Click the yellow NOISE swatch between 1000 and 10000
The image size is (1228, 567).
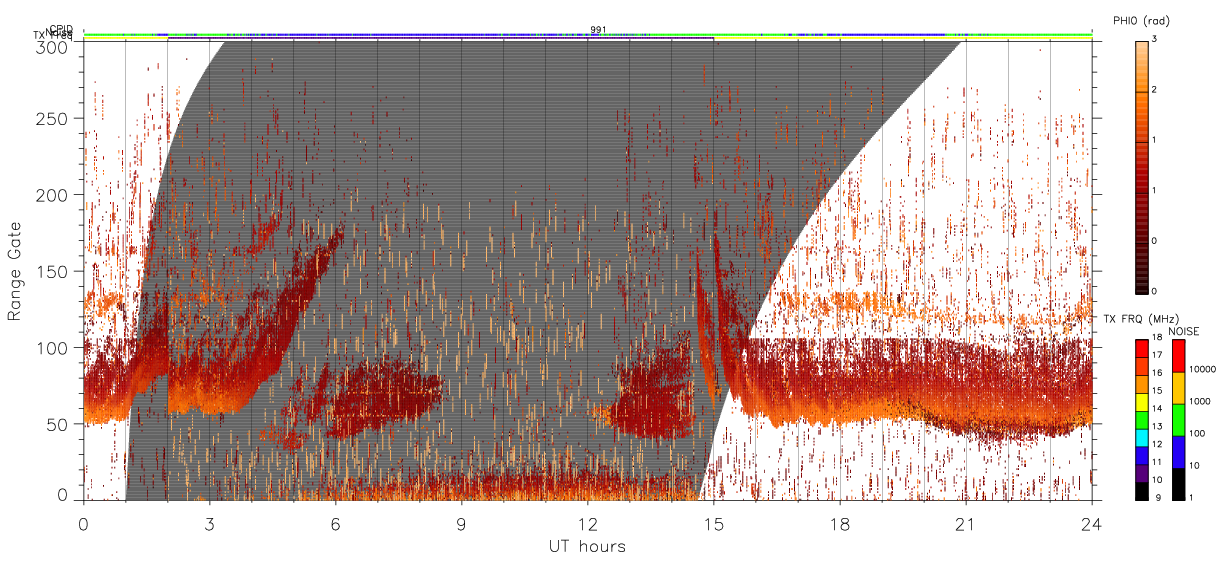pyautogui.click(x=1179, y=388)
